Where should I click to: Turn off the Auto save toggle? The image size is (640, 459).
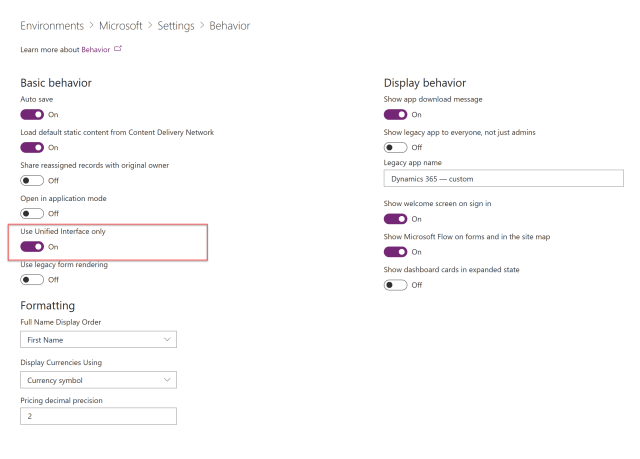point(32,115)
